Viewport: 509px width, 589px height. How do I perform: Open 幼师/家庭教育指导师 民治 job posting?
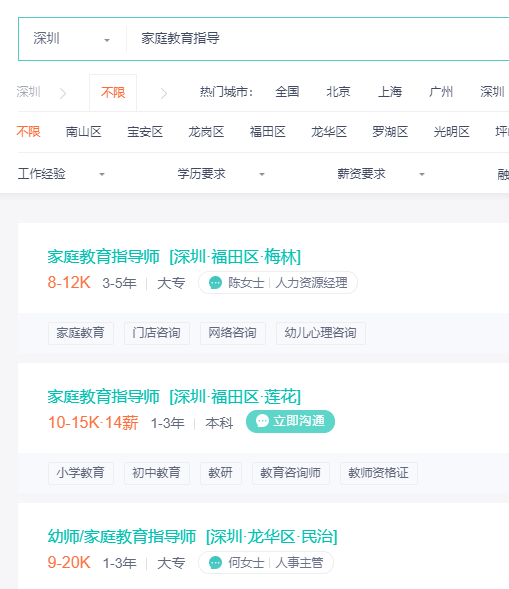click(x=192, y=537)
